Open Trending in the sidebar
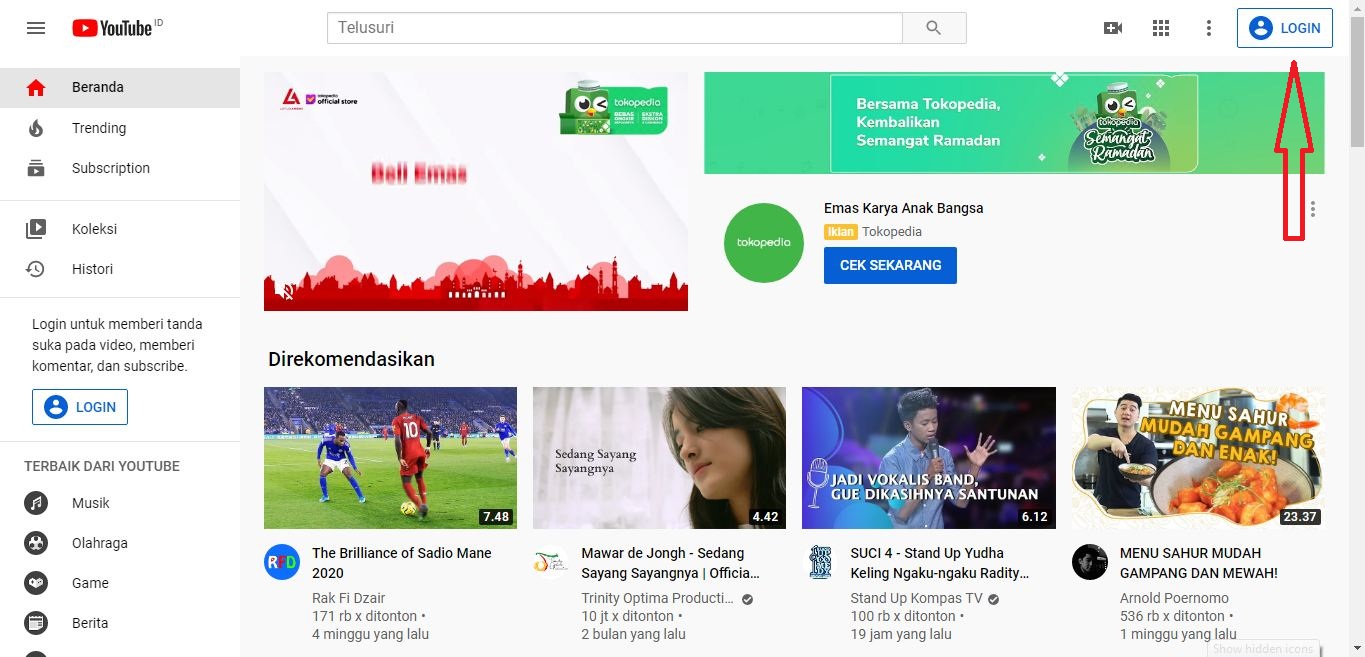 click(120, 128)
